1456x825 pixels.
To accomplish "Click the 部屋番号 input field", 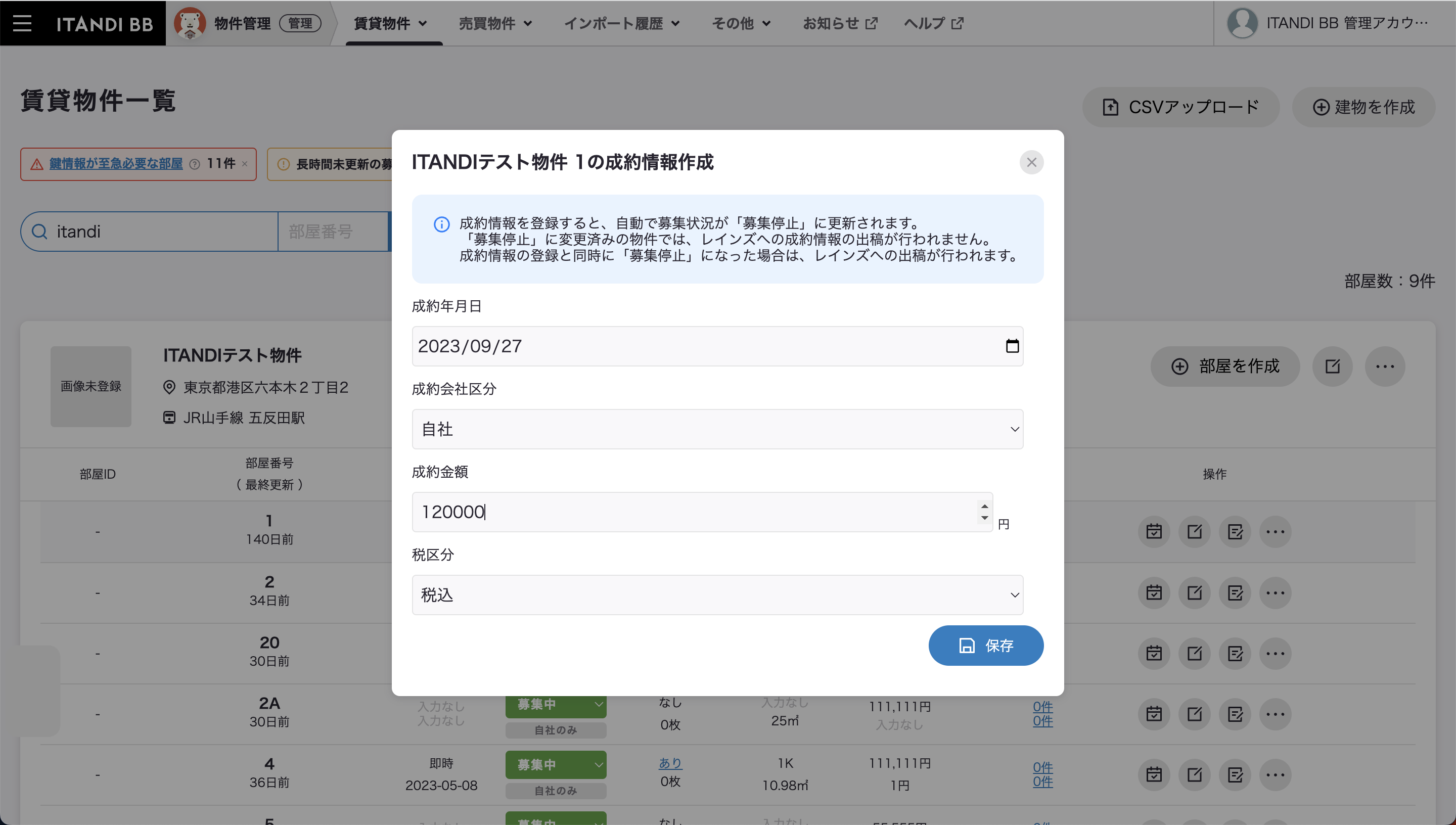I will click(334, 232).
